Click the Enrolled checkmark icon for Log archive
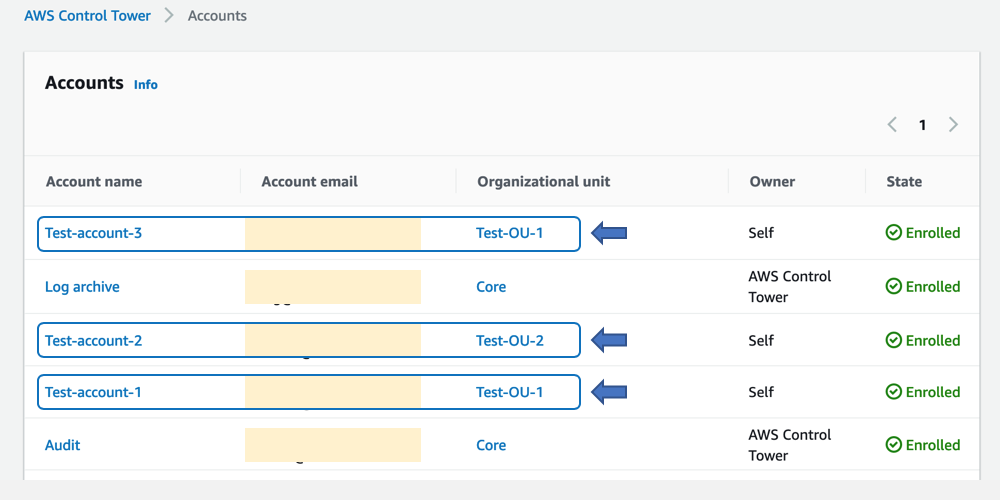 coord(894,287)
